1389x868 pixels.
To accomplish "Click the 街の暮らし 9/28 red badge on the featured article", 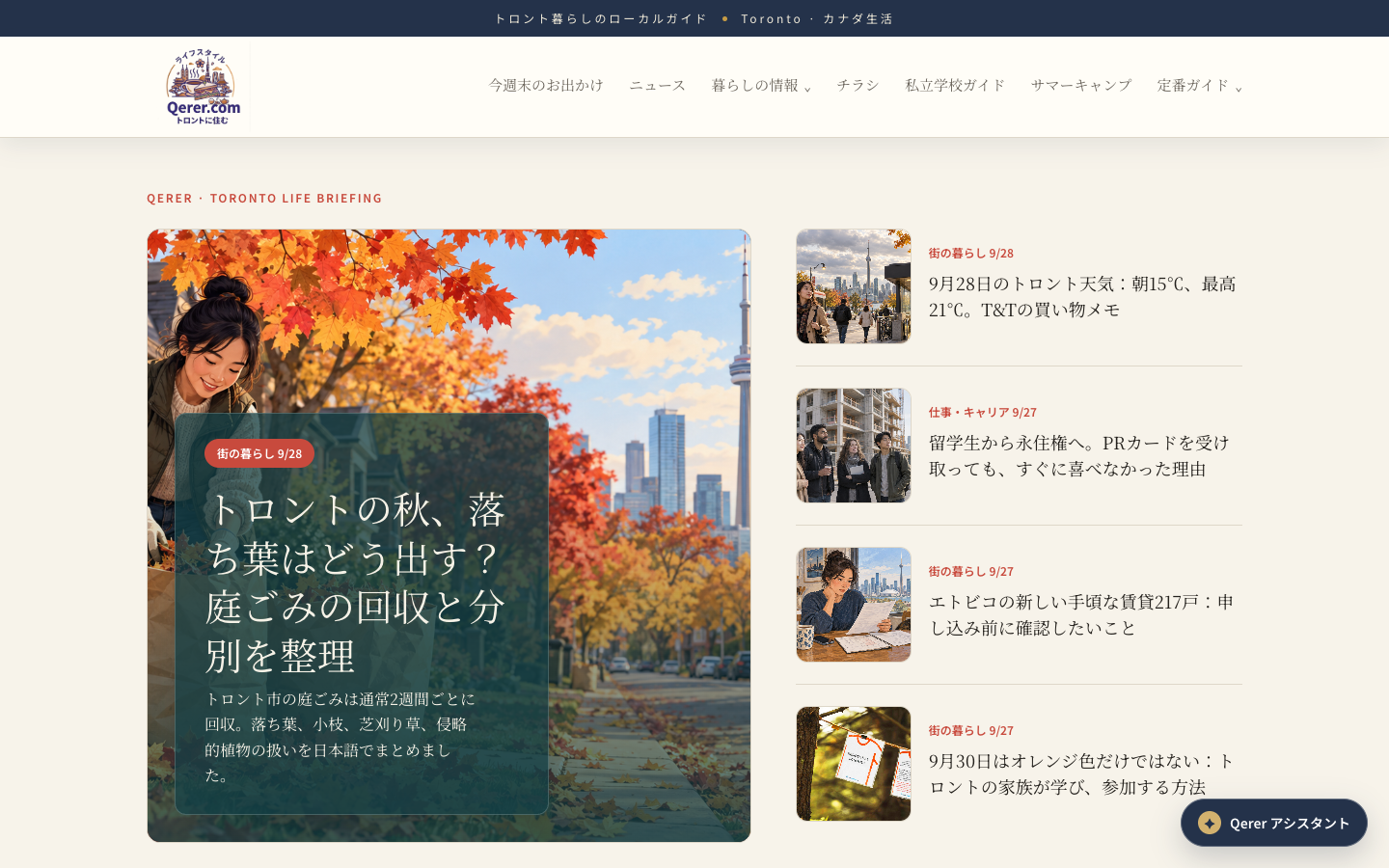I will click(x=259, y=453).
